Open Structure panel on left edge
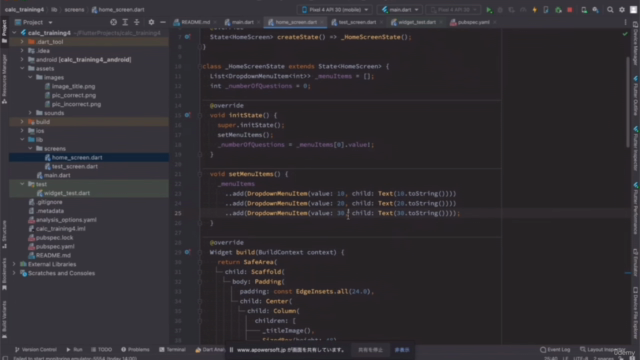 [x=4, y=234]
